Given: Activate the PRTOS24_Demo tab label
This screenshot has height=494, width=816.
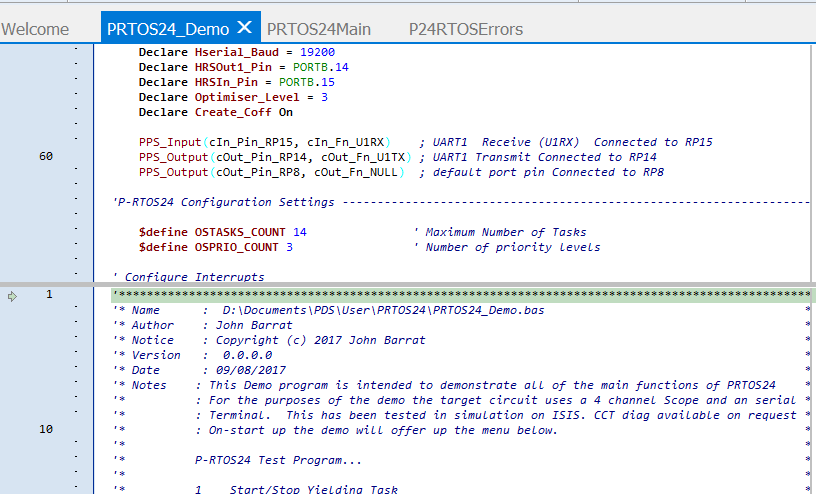Looking at the screenshot, I should 168,29.
